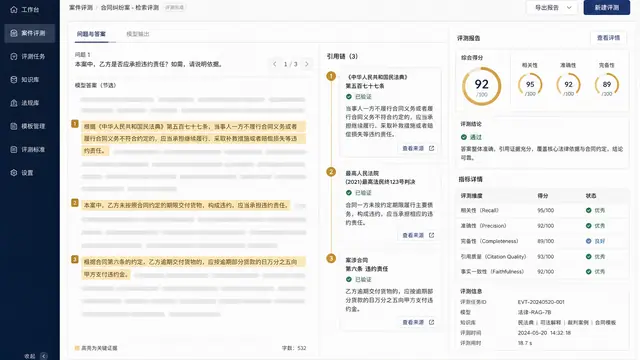
Task: Click the 1 / 3 question page indicator
Action: point(291,64)
